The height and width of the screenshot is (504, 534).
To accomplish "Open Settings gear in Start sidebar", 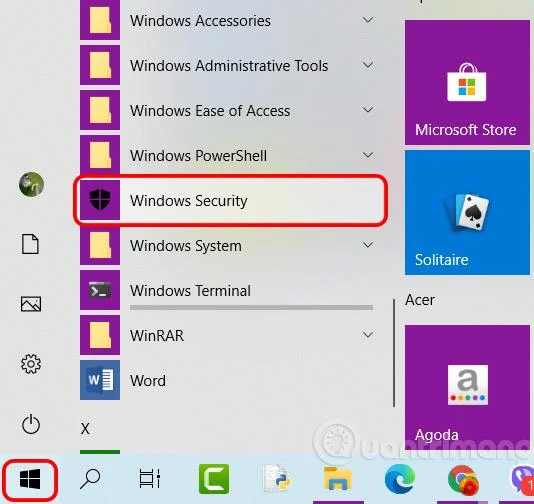I will [31, 364].
